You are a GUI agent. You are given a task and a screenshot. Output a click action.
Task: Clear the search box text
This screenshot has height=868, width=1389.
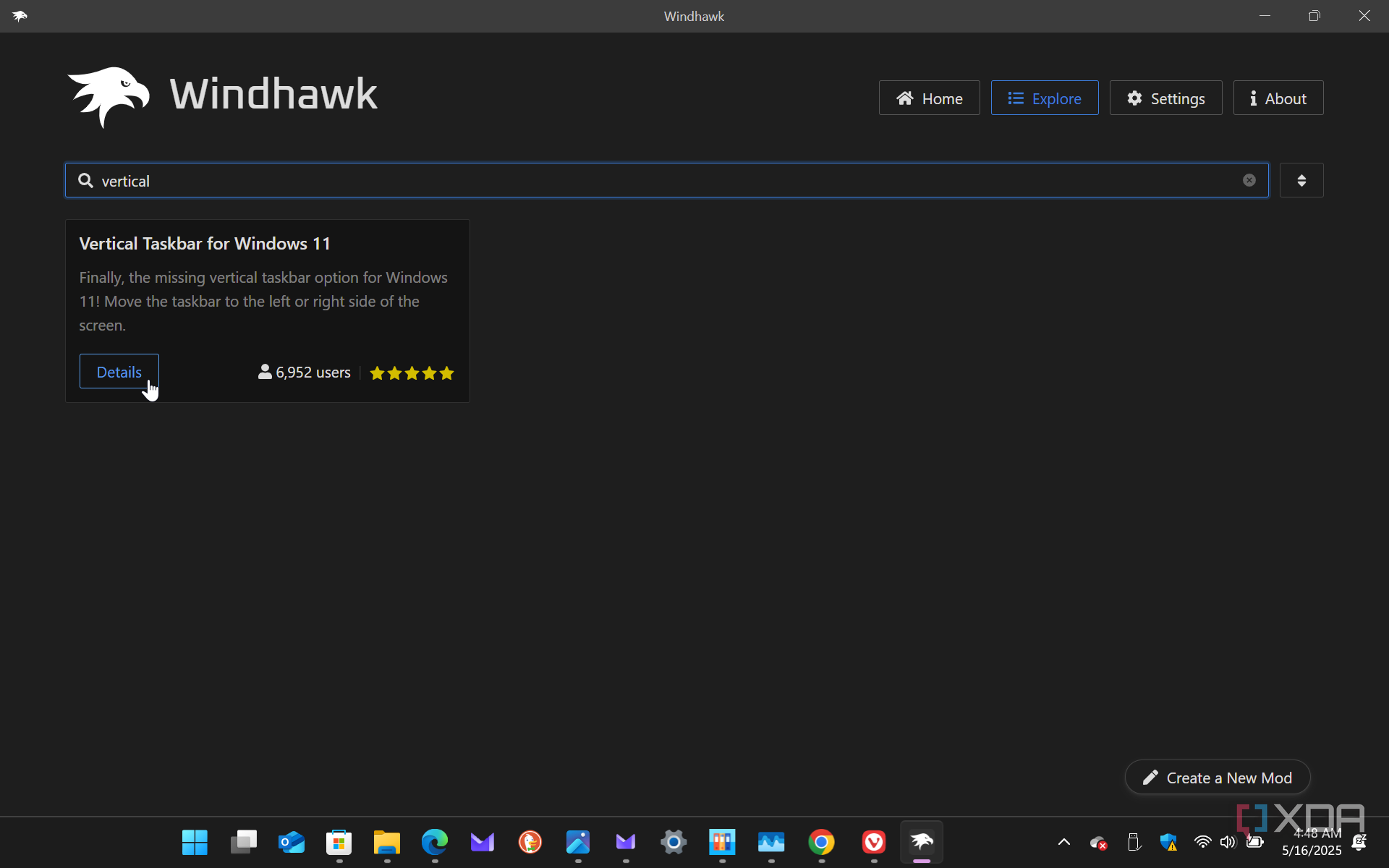coord(1249,180)
